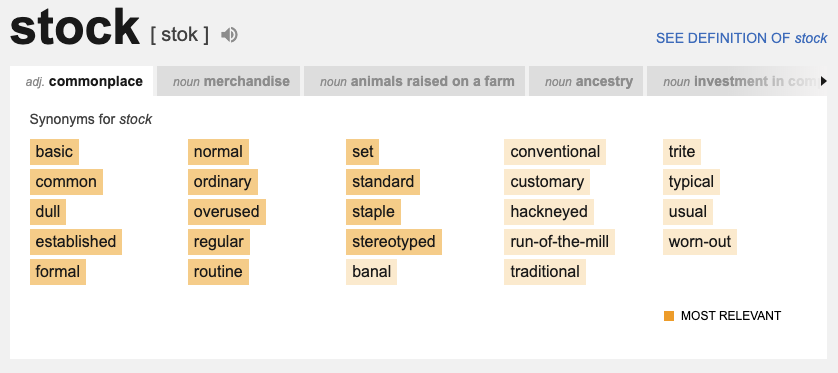The image size is (838, 373).
Task: Open the synonym 'hackneyed'
Action: (x=549, y=212)
